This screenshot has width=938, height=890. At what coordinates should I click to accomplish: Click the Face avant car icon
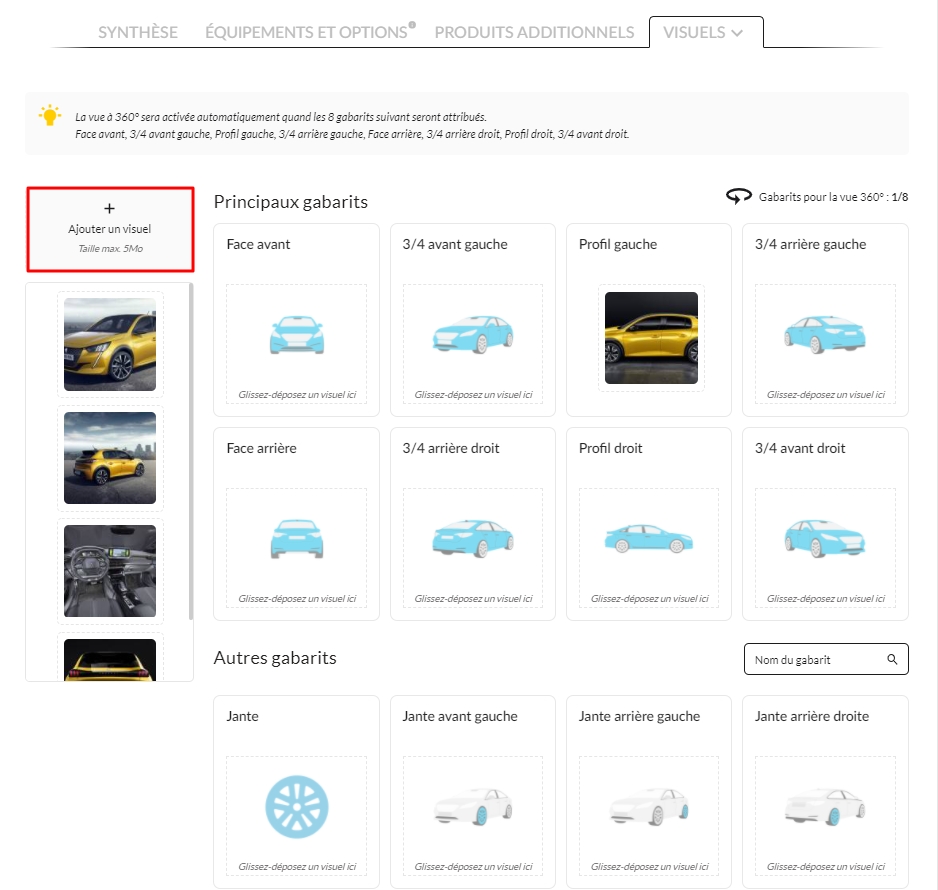(x=297, y=335)
